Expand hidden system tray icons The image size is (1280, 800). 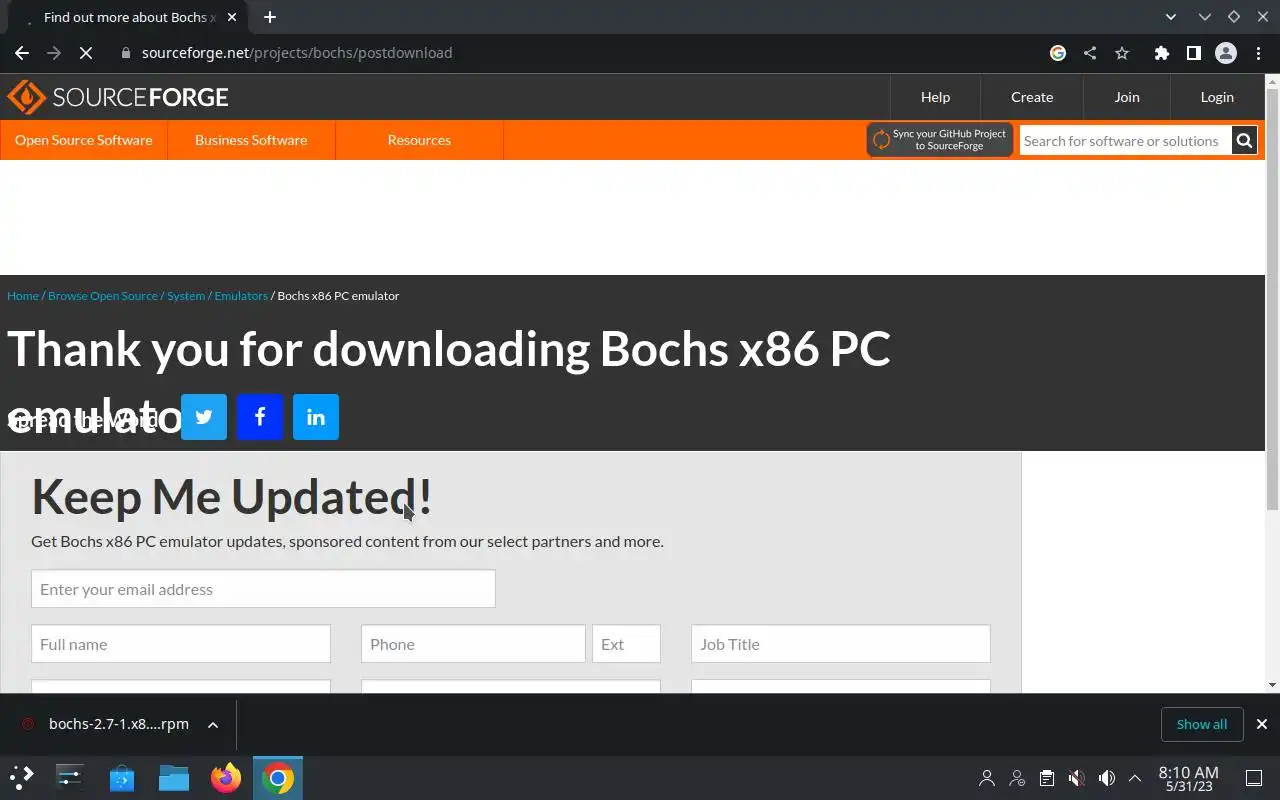coord(1135,778)
